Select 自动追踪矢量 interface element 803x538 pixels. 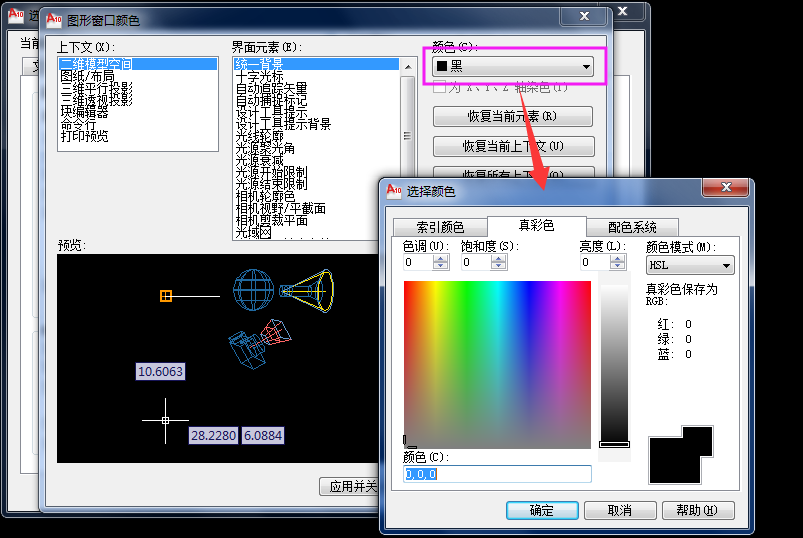coord(271,88)
